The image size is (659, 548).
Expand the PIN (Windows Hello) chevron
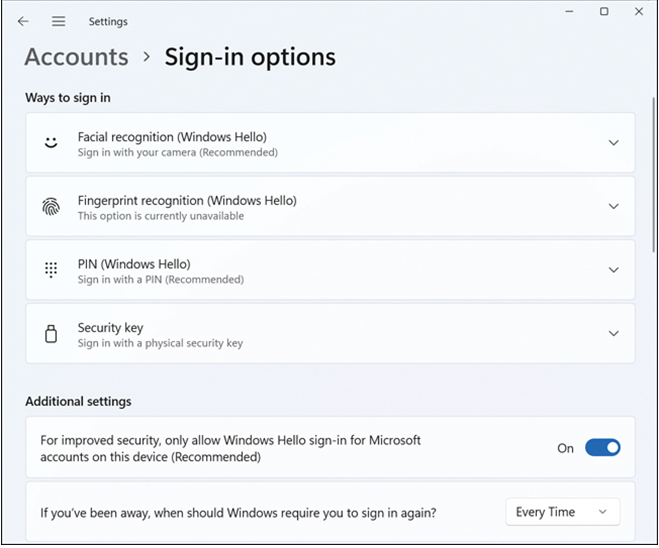(614, 270)
